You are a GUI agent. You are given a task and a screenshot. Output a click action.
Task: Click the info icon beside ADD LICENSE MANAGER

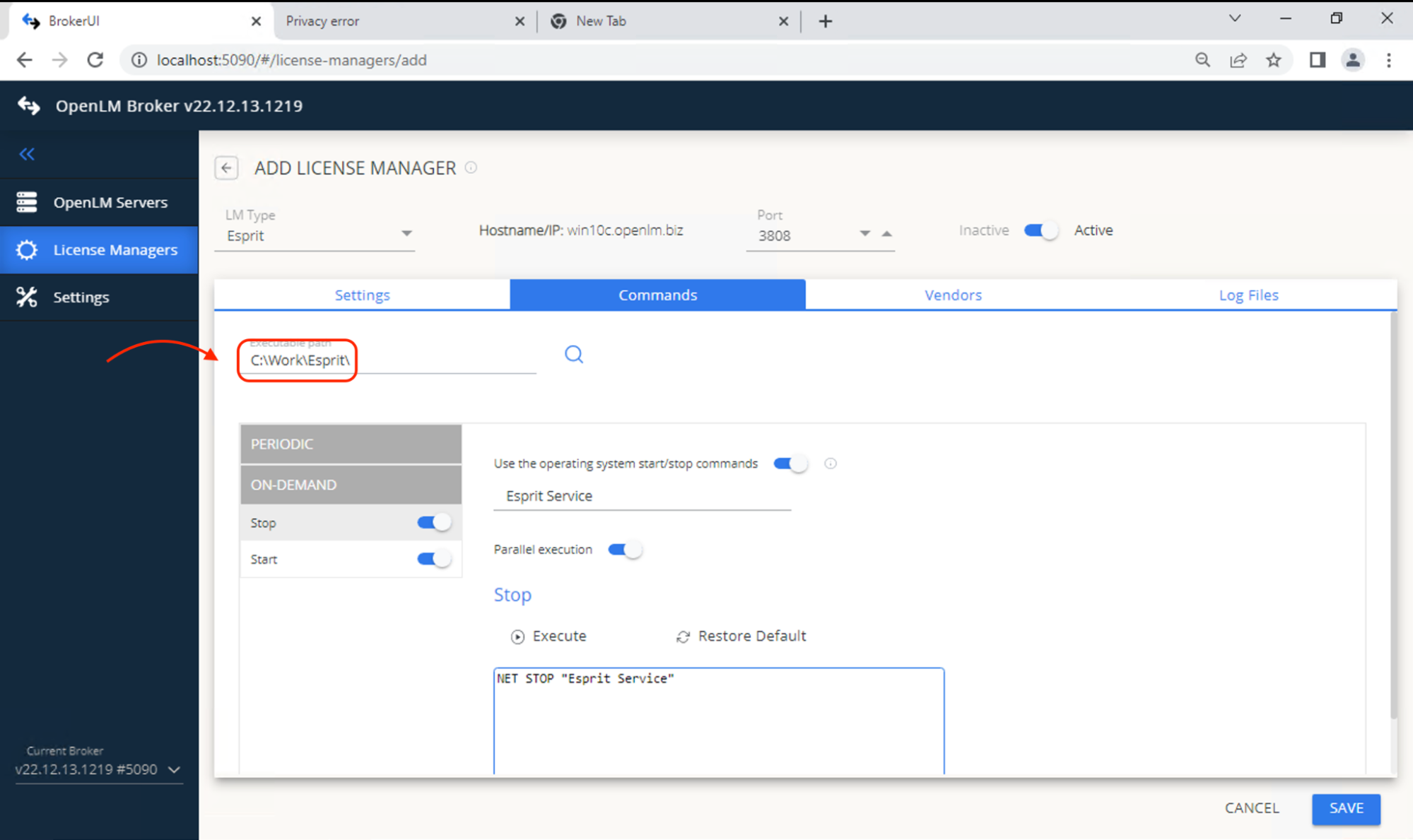click(x=471, y=167)
